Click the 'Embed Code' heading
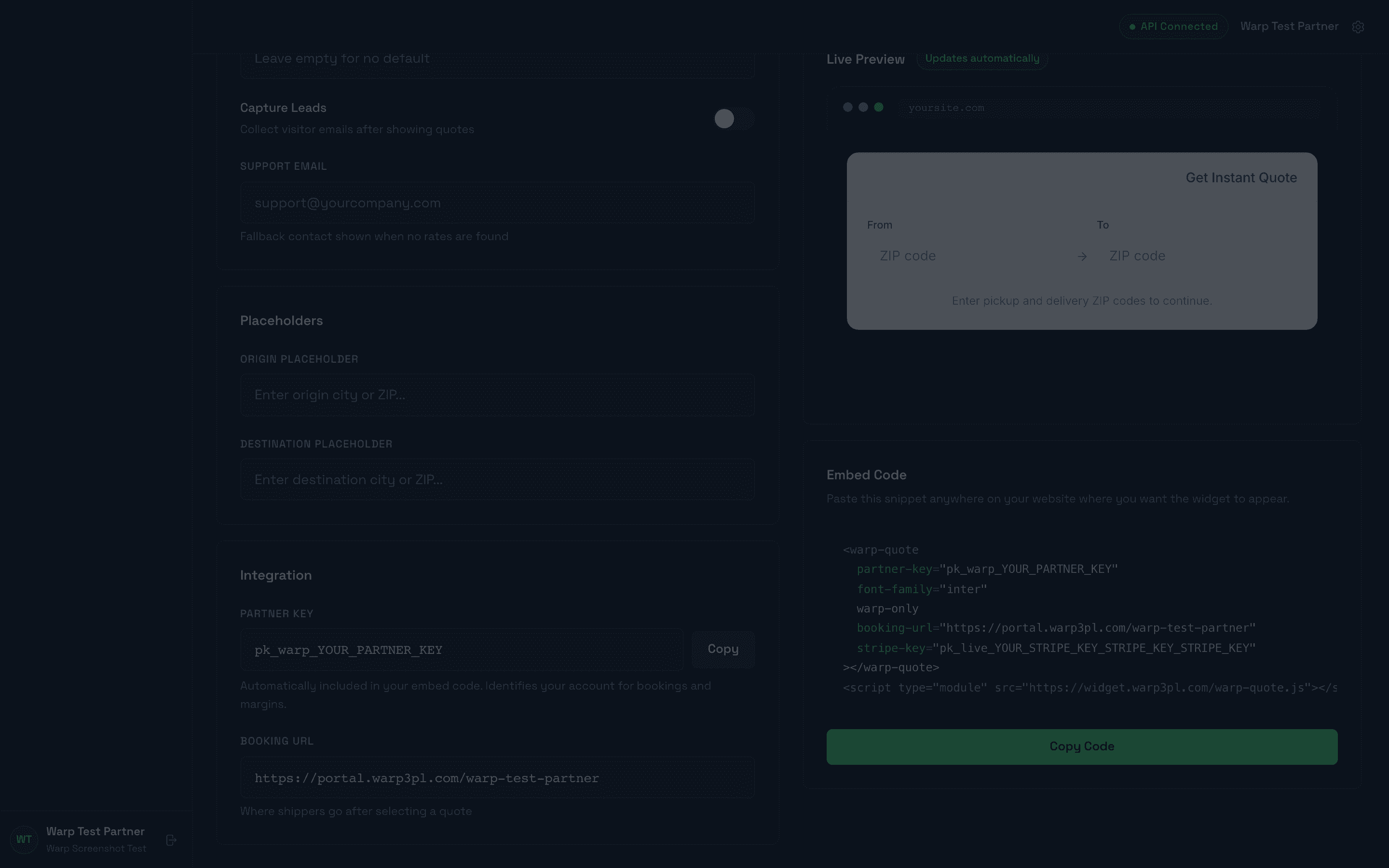1389x868 pixels. [x=866, y=475]
